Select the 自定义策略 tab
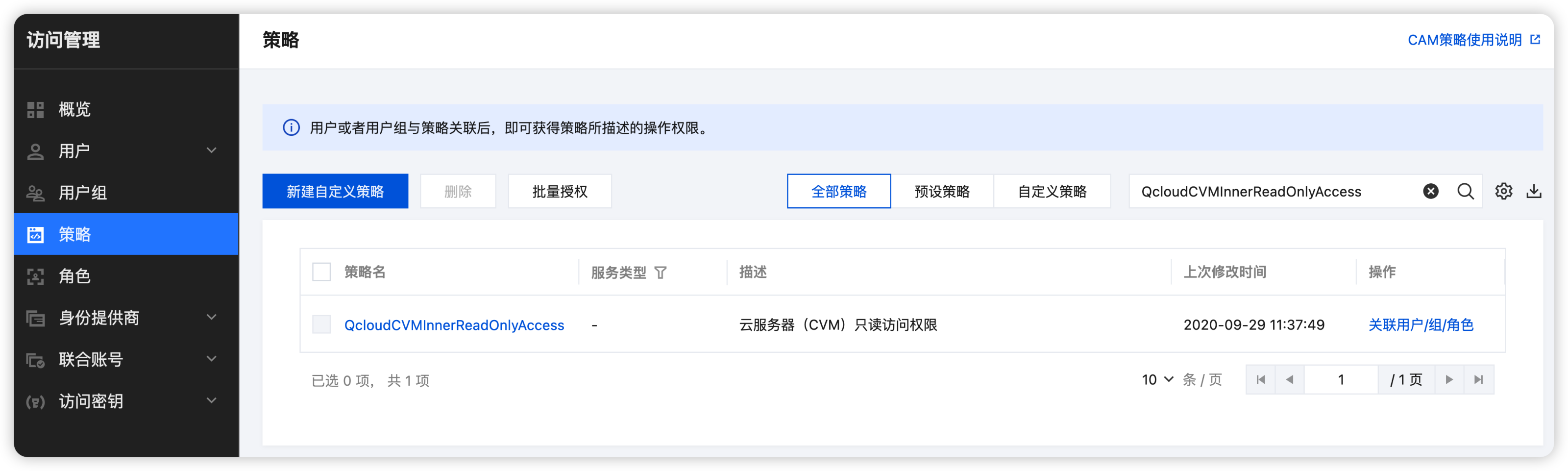The image size is (1568, 471). click(1053, 191)
